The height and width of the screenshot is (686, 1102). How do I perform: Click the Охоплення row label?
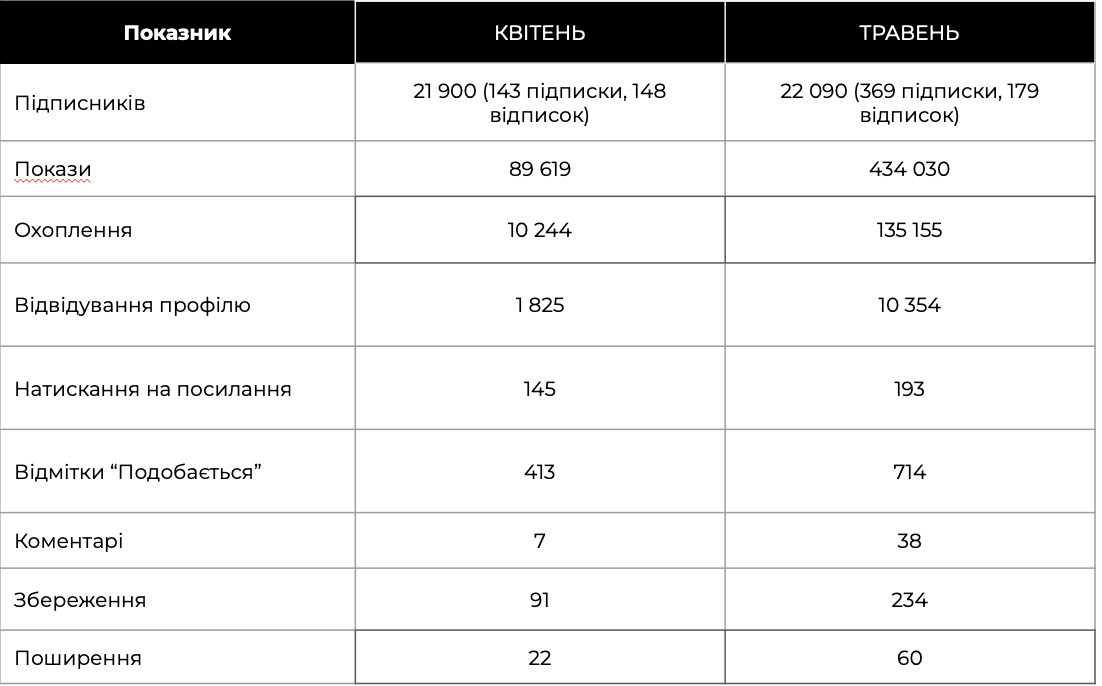tap(73, 230)
